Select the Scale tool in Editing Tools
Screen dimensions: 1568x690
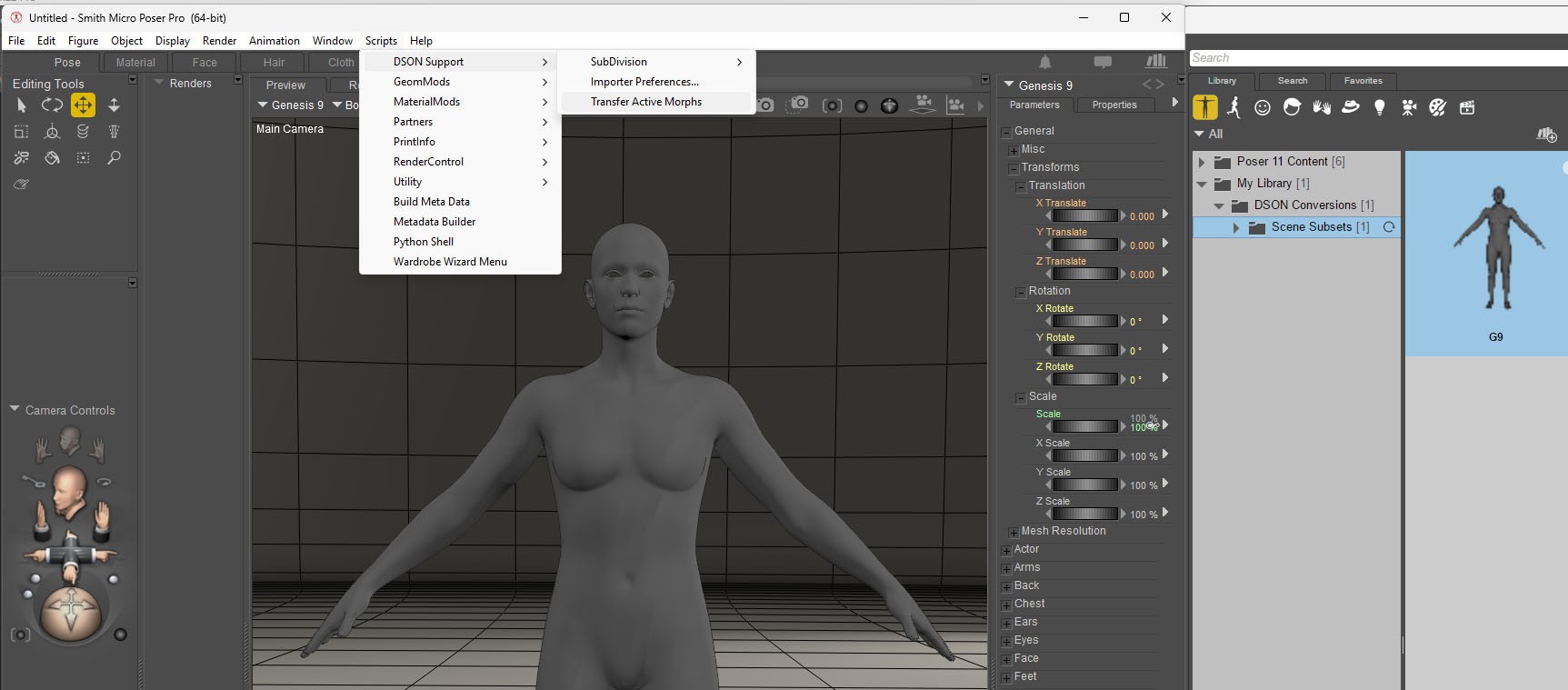point(21,132)
